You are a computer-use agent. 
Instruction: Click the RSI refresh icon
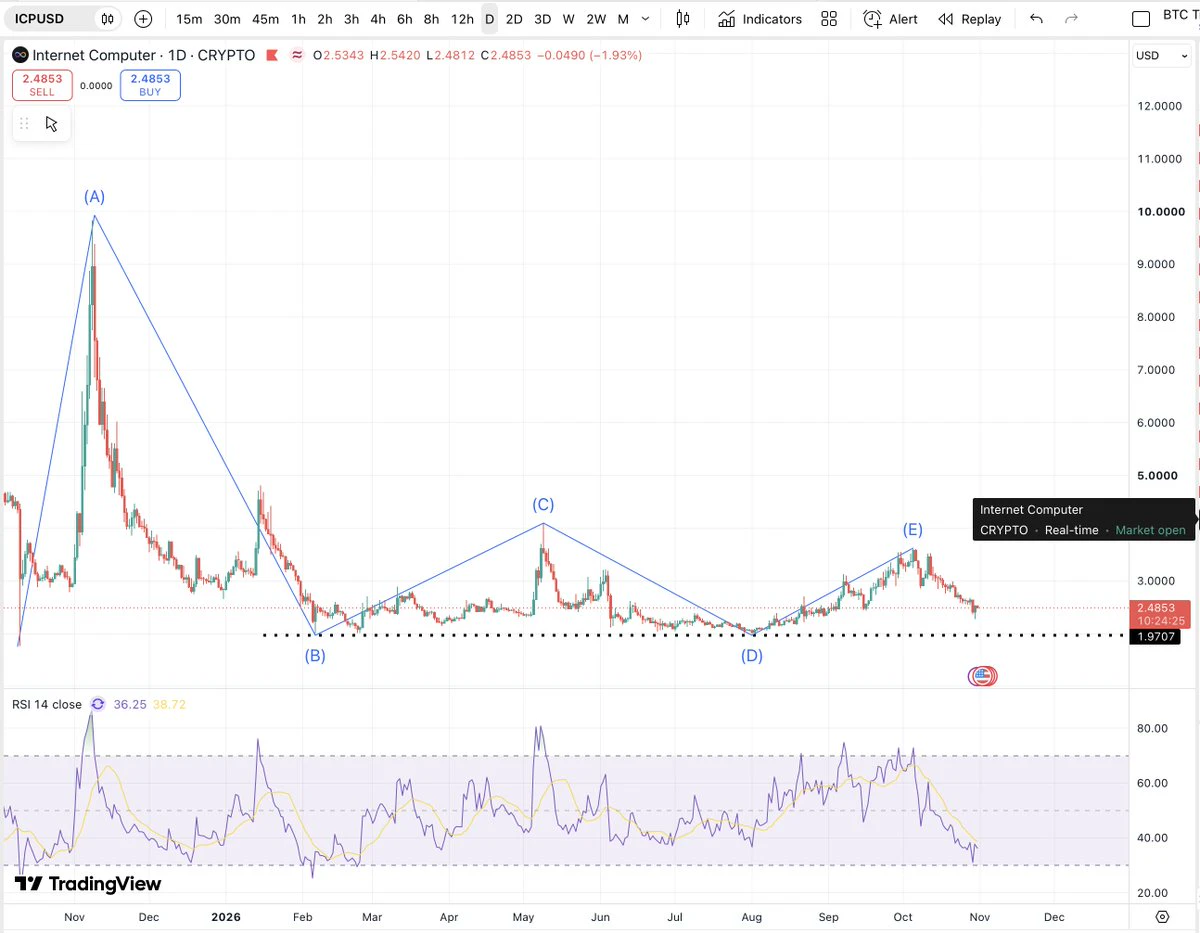97,704
